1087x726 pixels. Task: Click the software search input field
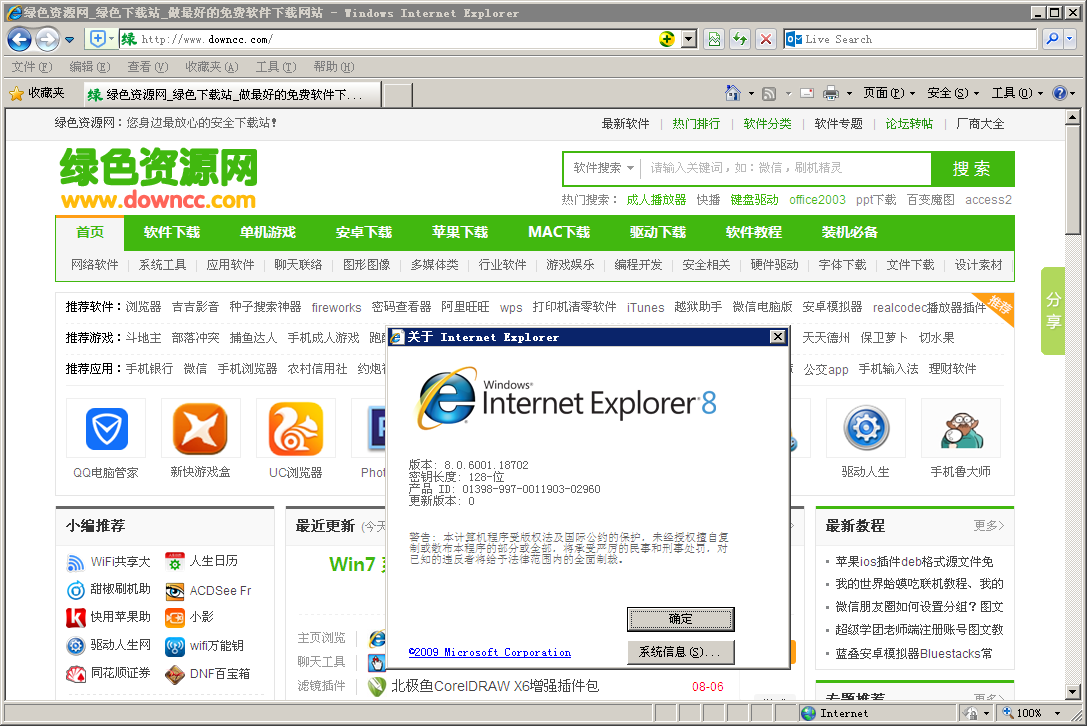(x=790, y=169)
